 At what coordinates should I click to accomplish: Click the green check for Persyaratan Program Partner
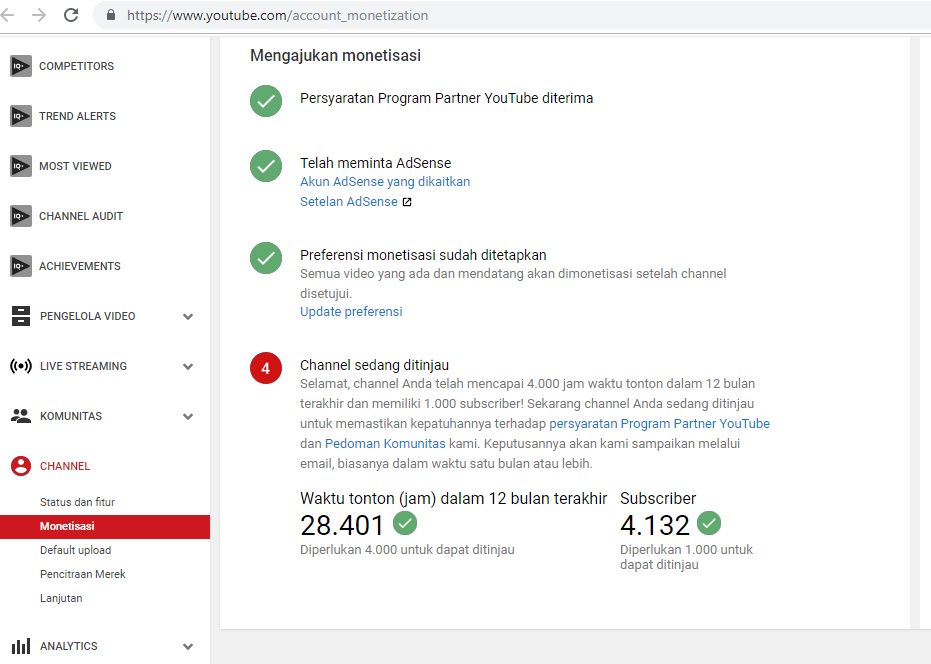tap(266, 101)
